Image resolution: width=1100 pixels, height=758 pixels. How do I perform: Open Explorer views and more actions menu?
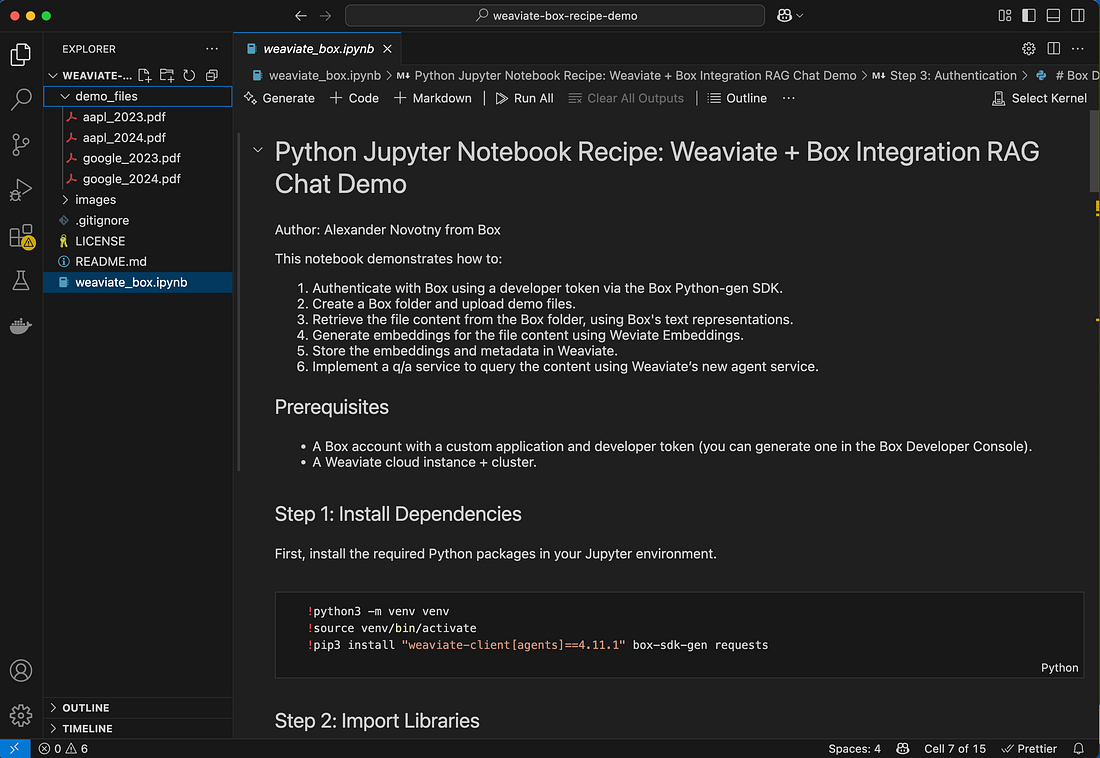tap(212, 48)
